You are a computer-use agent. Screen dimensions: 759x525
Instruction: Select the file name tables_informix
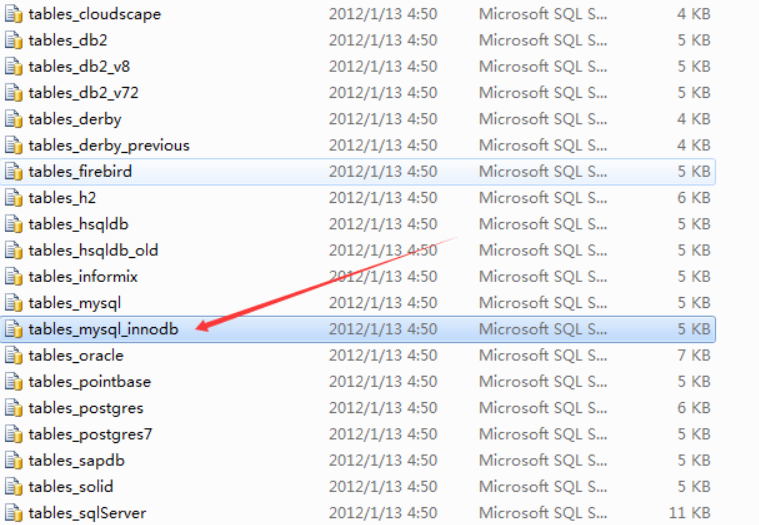click(x=83, y=276)
